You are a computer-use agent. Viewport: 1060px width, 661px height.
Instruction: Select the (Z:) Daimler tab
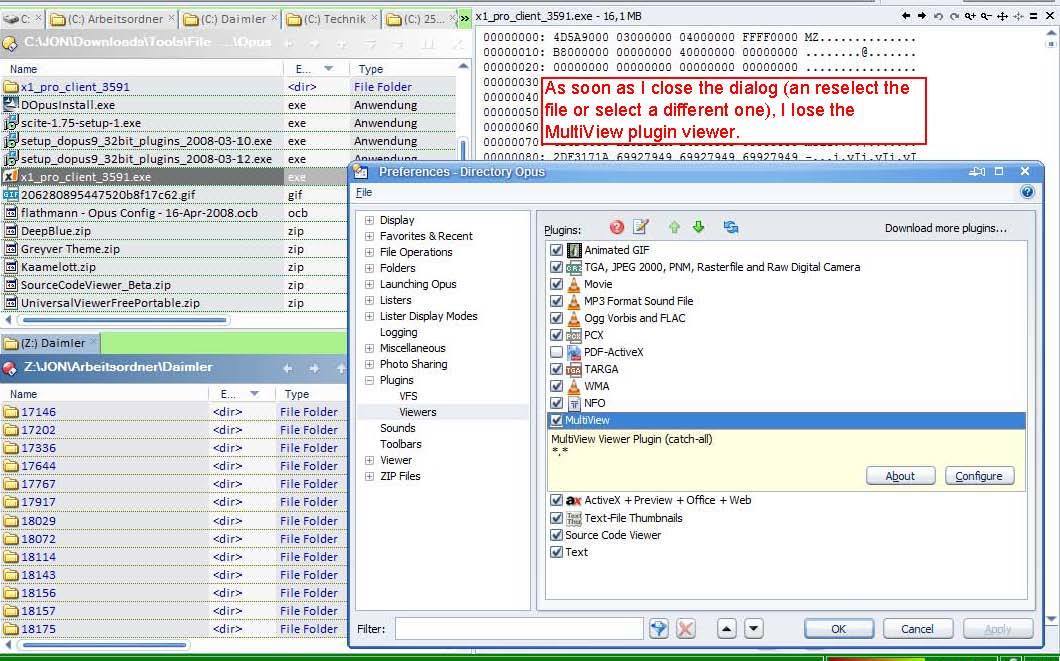tap(51, 343)
